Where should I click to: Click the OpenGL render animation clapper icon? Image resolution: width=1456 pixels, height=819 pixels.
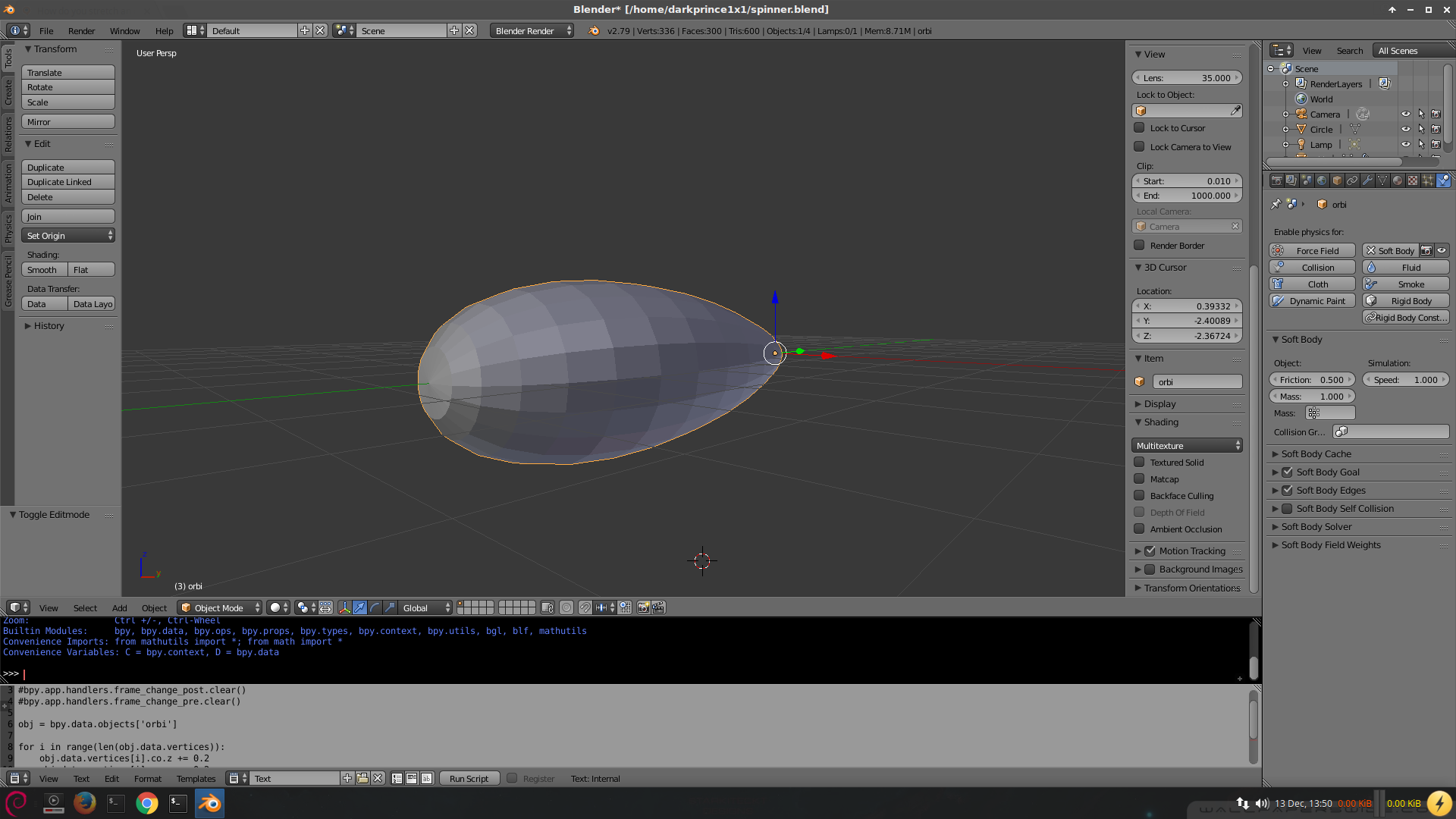(x=658, y=607)
